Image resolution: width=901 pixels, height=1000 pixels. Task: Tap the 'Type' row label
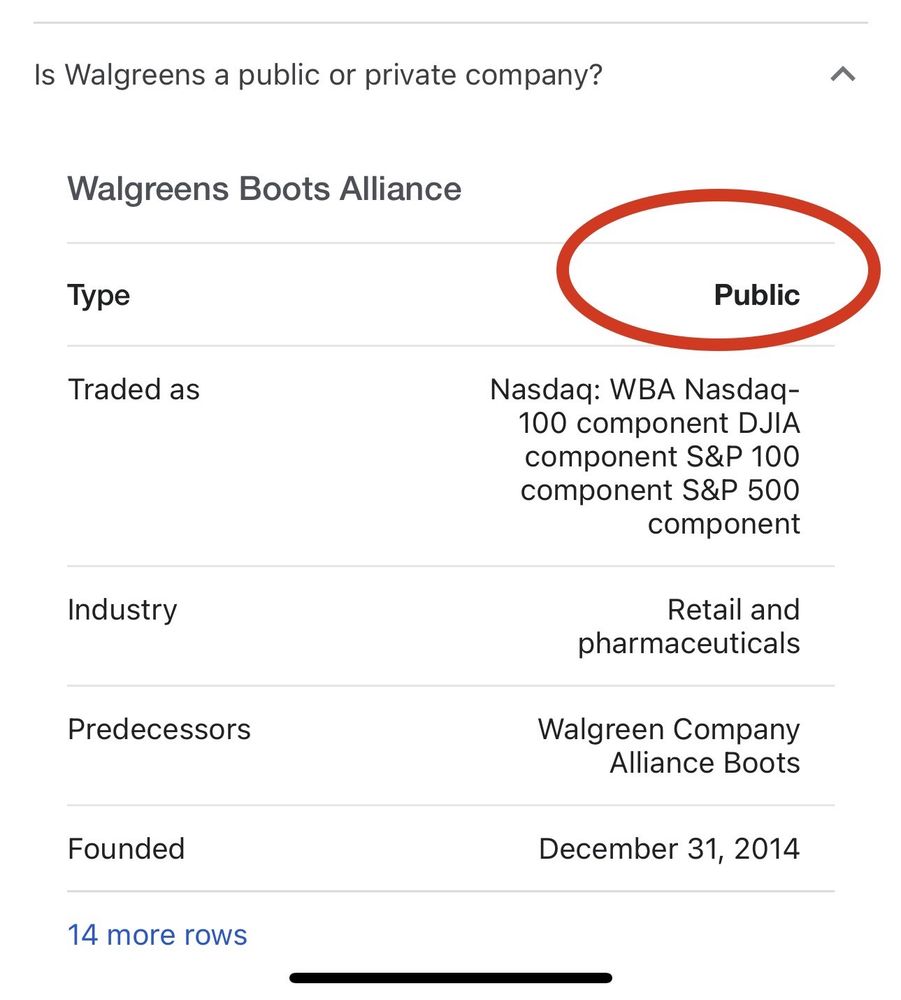[98, 295]
